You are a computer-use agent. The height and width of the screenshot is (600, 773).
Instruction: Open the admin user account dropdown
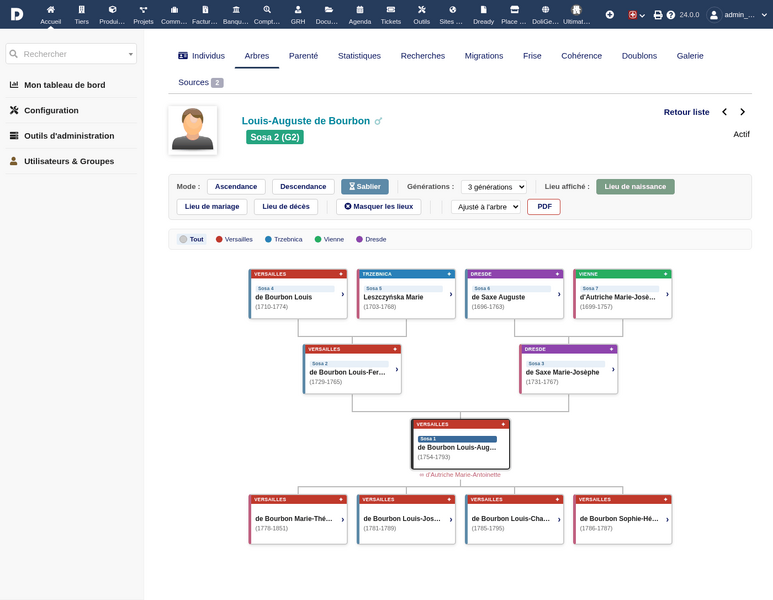[737, 15]
